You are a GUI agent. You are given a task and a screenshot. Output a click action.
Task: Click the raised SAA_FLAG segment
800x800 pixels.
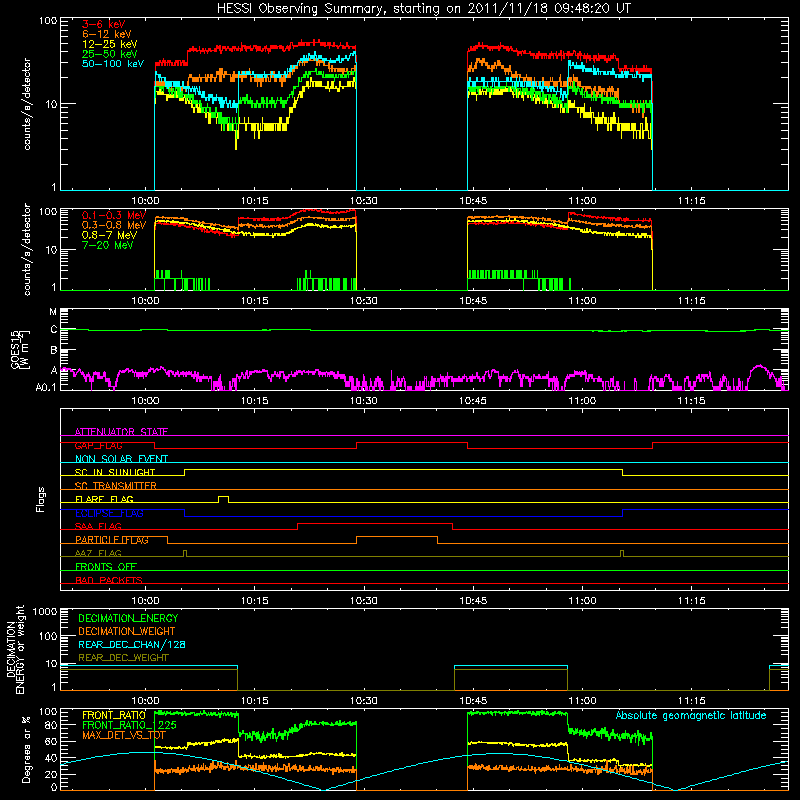375,523
